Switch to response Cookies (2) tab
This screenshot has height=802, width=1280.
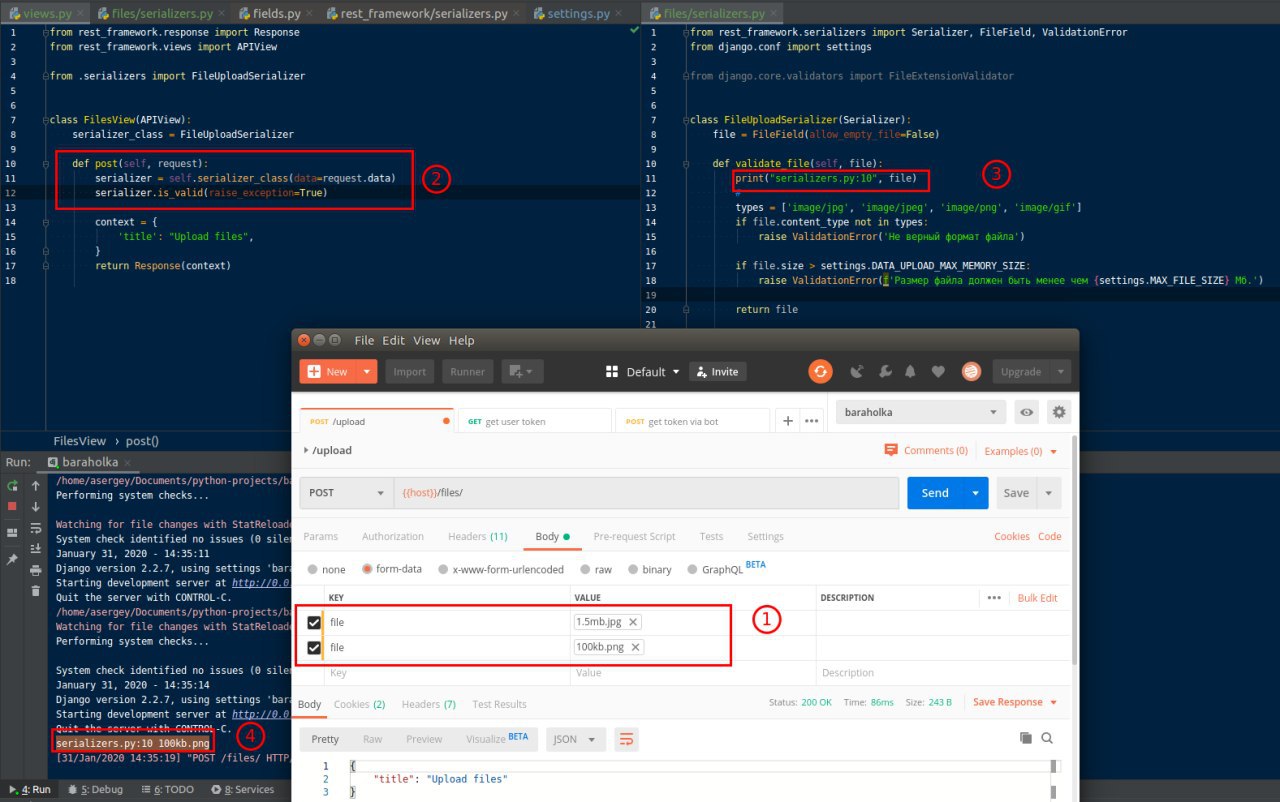(359, 704)
